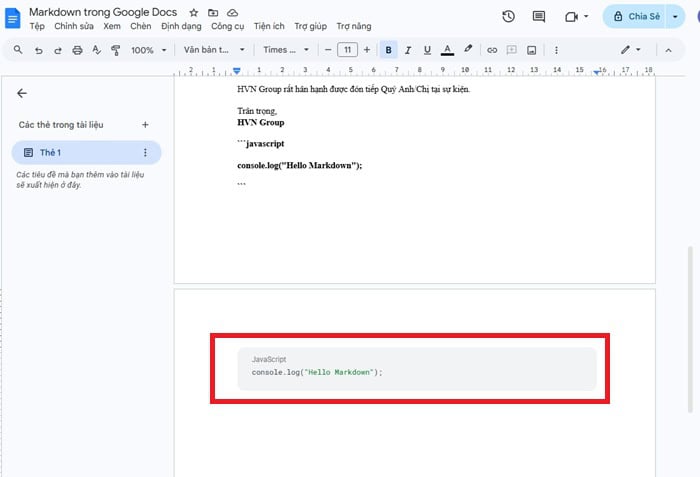Star this document as favorite
The width and height of the screenshot is (700, 477).
coord(194,12)
